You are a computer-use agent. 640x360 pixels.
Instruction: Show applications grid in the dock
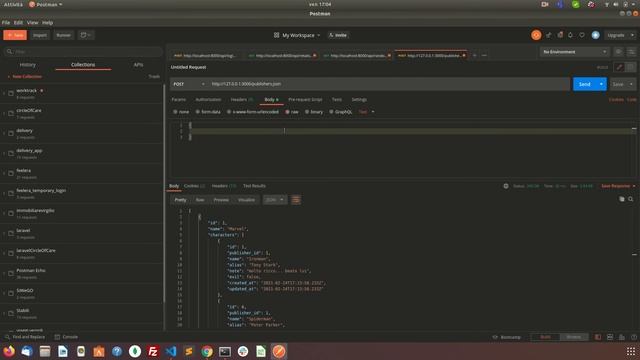click(x=631, y=351)
